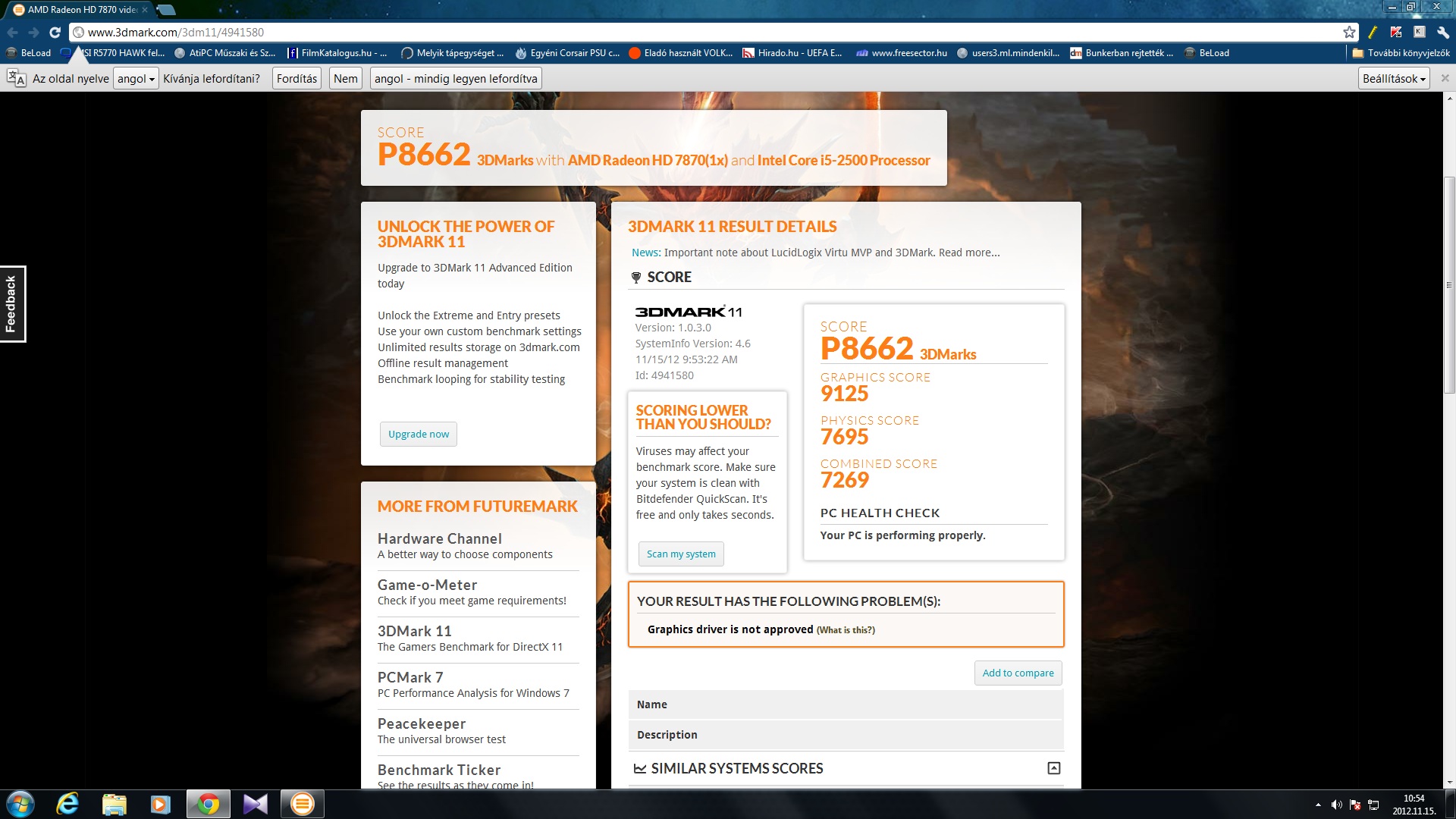The image size is (1456, 819).
Task: Open the users3.ml.mindenkil bookmark
Action: (1009, 53)
